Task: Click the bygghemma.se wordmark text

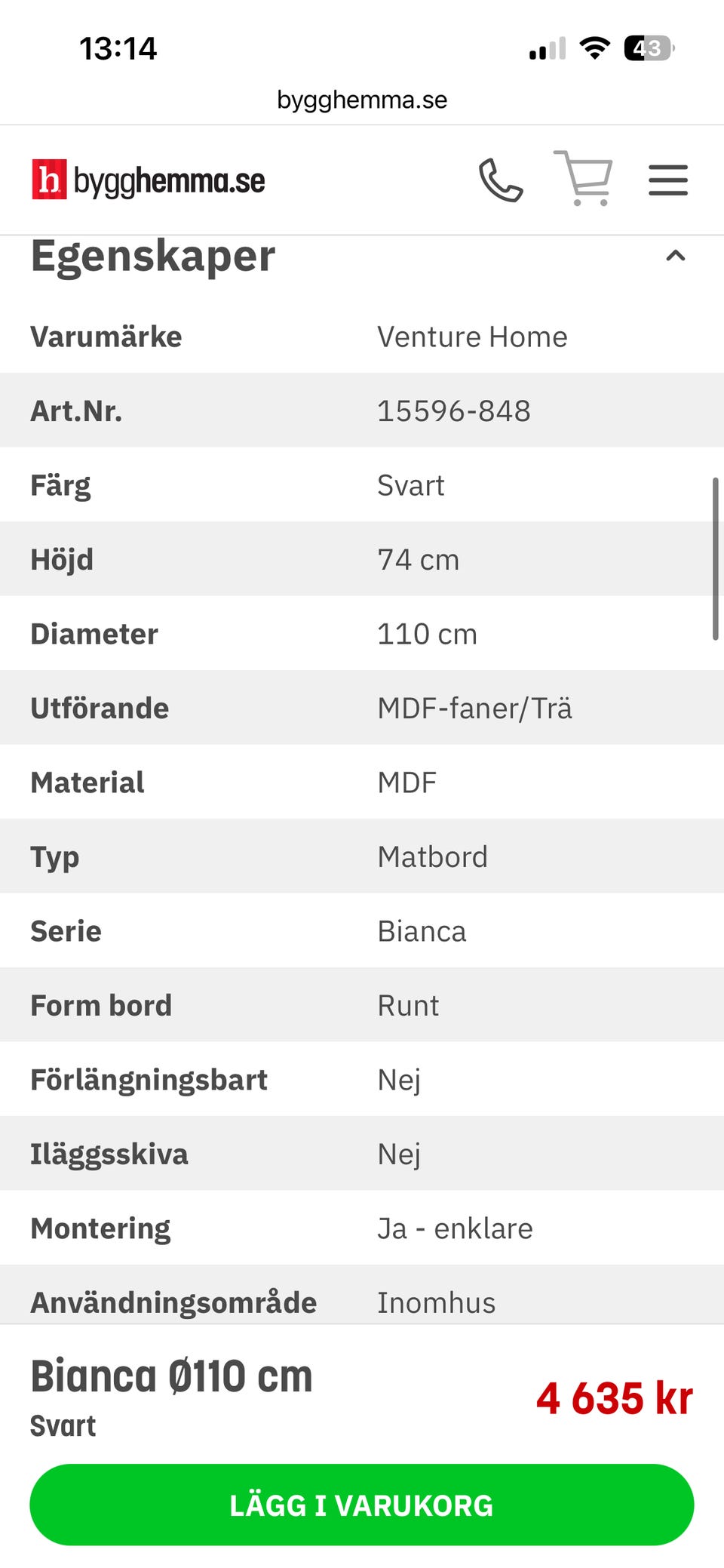Action: pos(170,181)
